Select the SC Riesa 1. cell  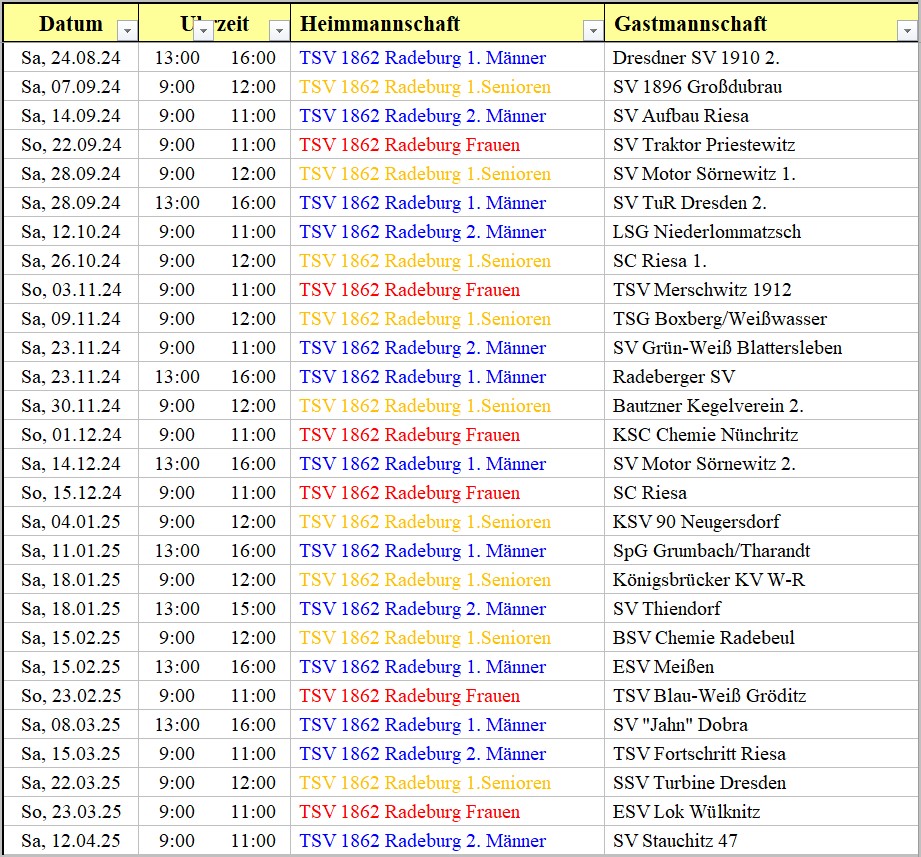762,260
